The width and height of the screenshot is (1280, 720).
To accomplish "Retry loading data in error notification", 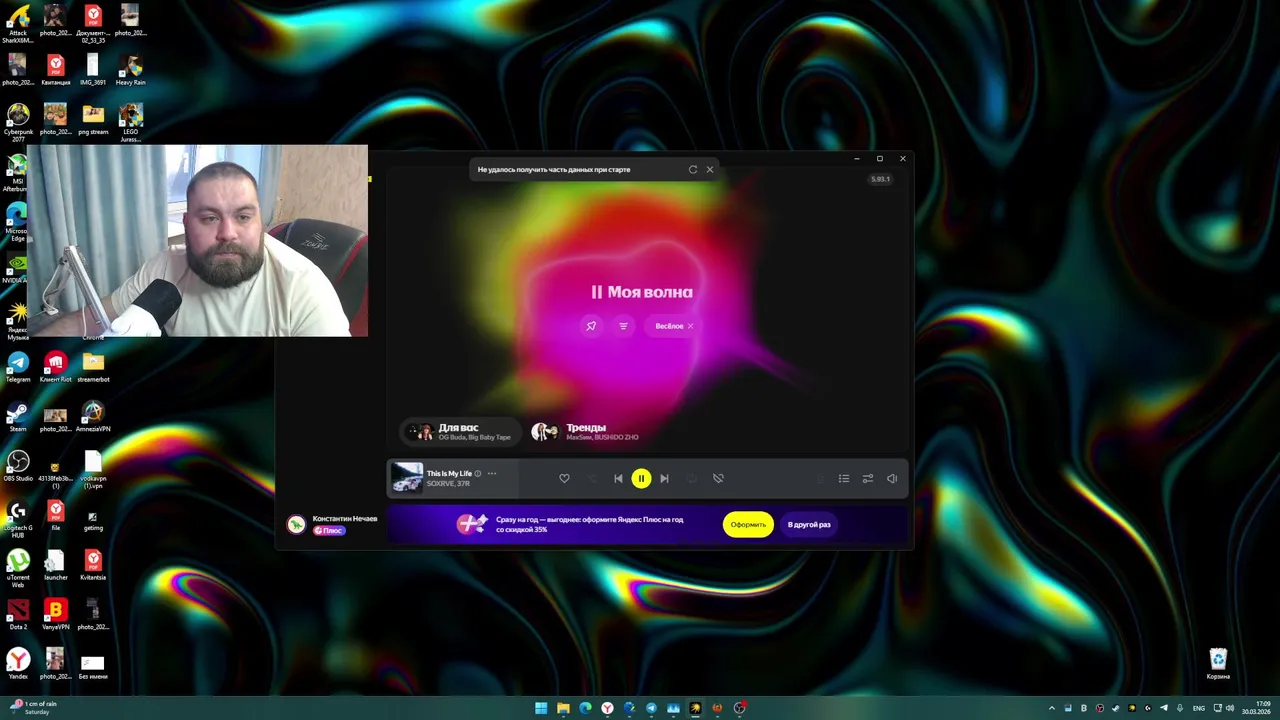I will coord(693,169).
